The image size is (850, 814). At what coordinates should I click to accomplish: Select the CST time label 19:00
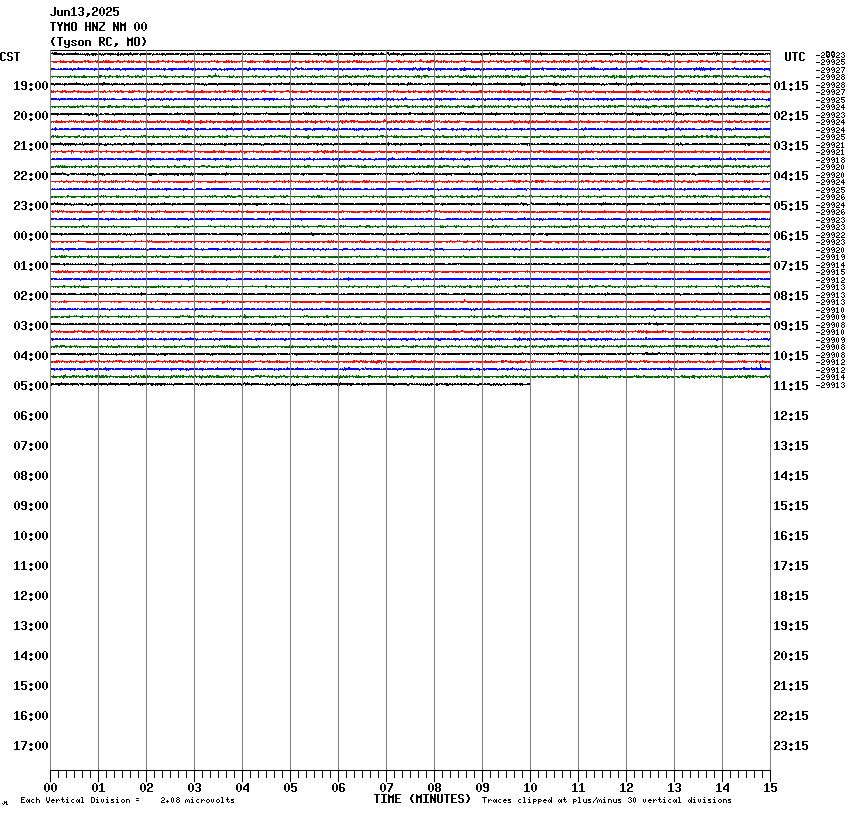pyautogui.click(x=31, y=86)
